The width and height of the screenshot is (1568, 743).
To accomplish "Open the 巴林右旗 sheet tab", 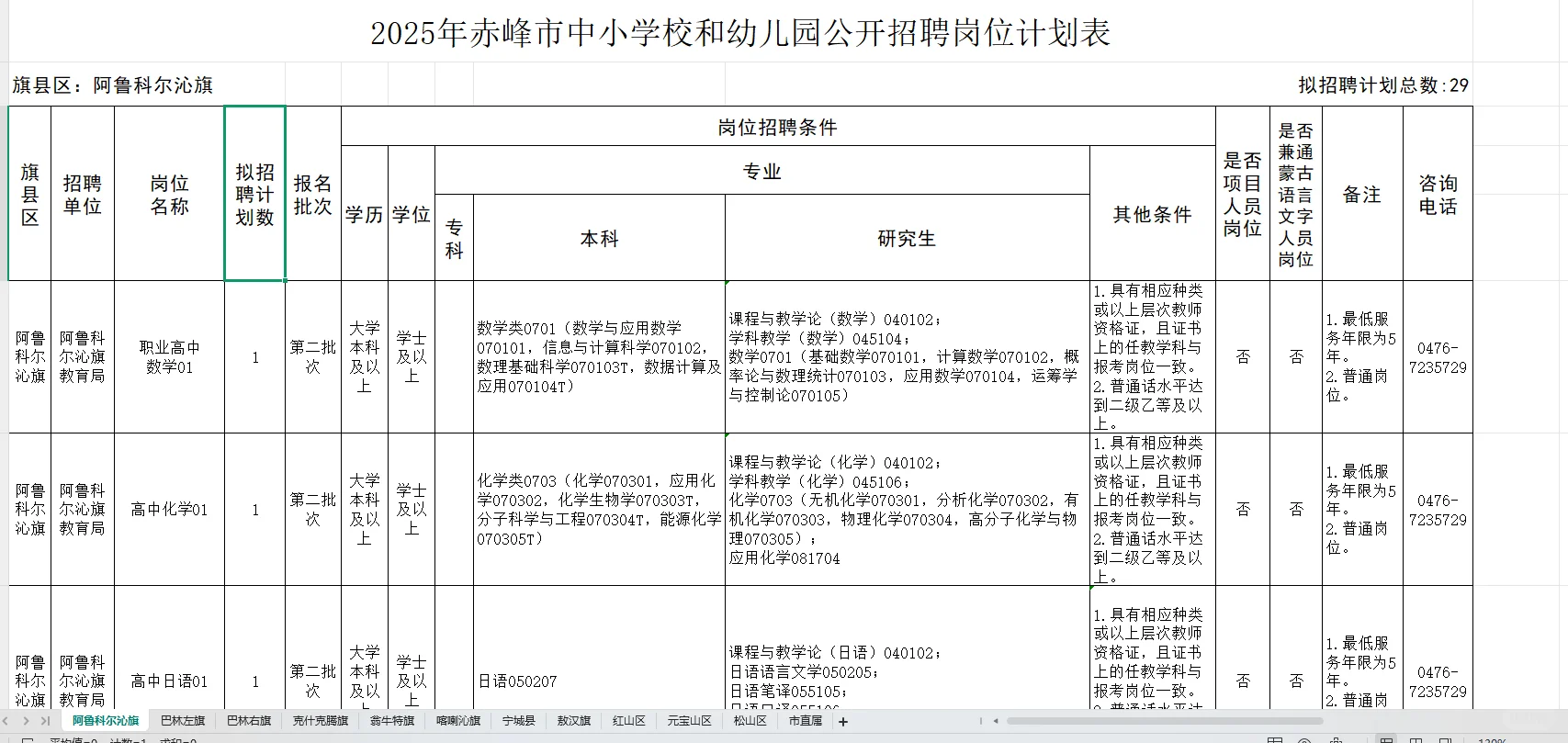I will click(249, 721).
